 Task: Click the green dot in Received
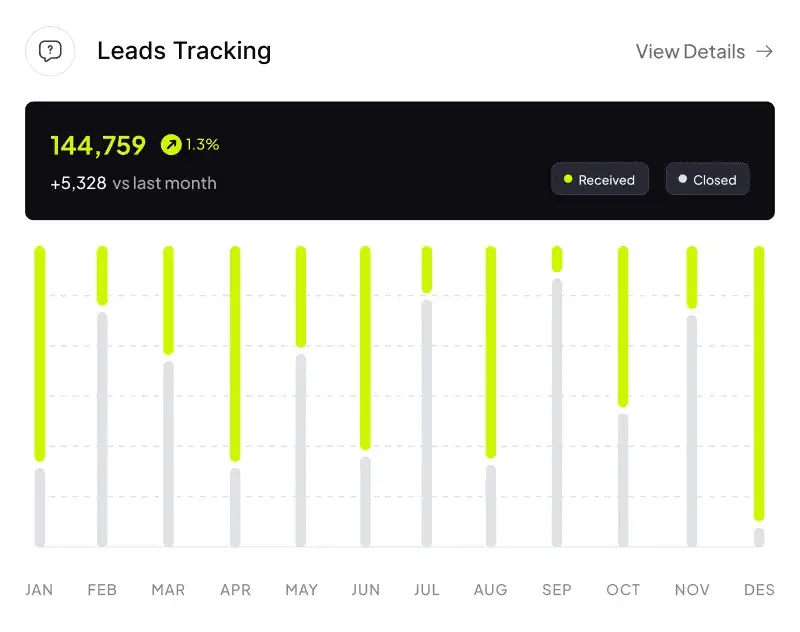568,179
